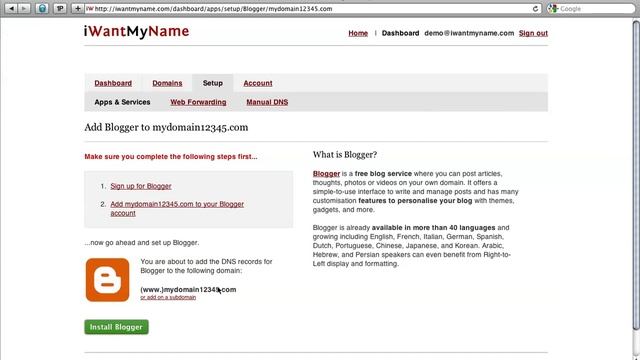Click the green Install Blogger button
Image resolution: width=640 pixels, height=360 pixels.
tap(116, 327)
